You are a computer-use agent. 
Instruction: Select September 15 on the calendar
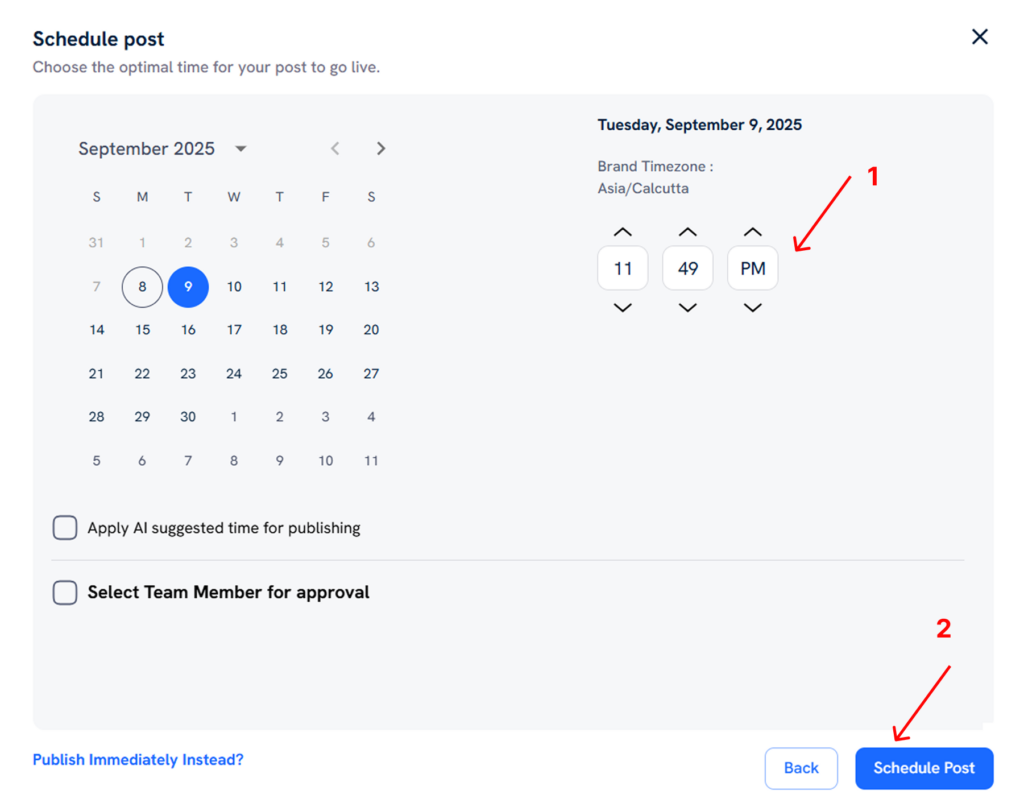coord(142,330)
